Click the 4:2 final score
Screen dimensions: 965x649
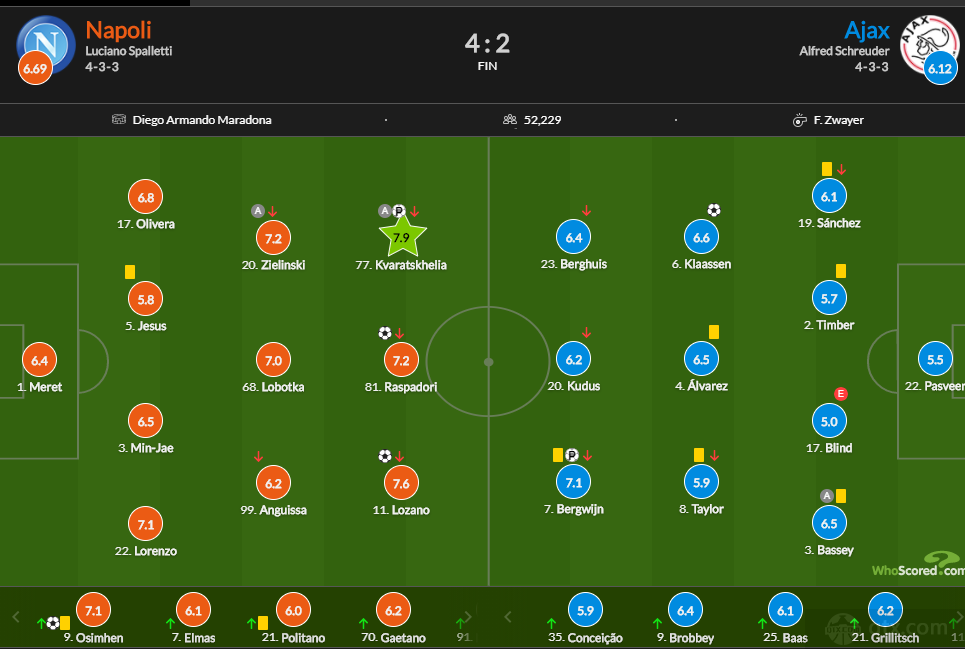(x=487, y=43)
